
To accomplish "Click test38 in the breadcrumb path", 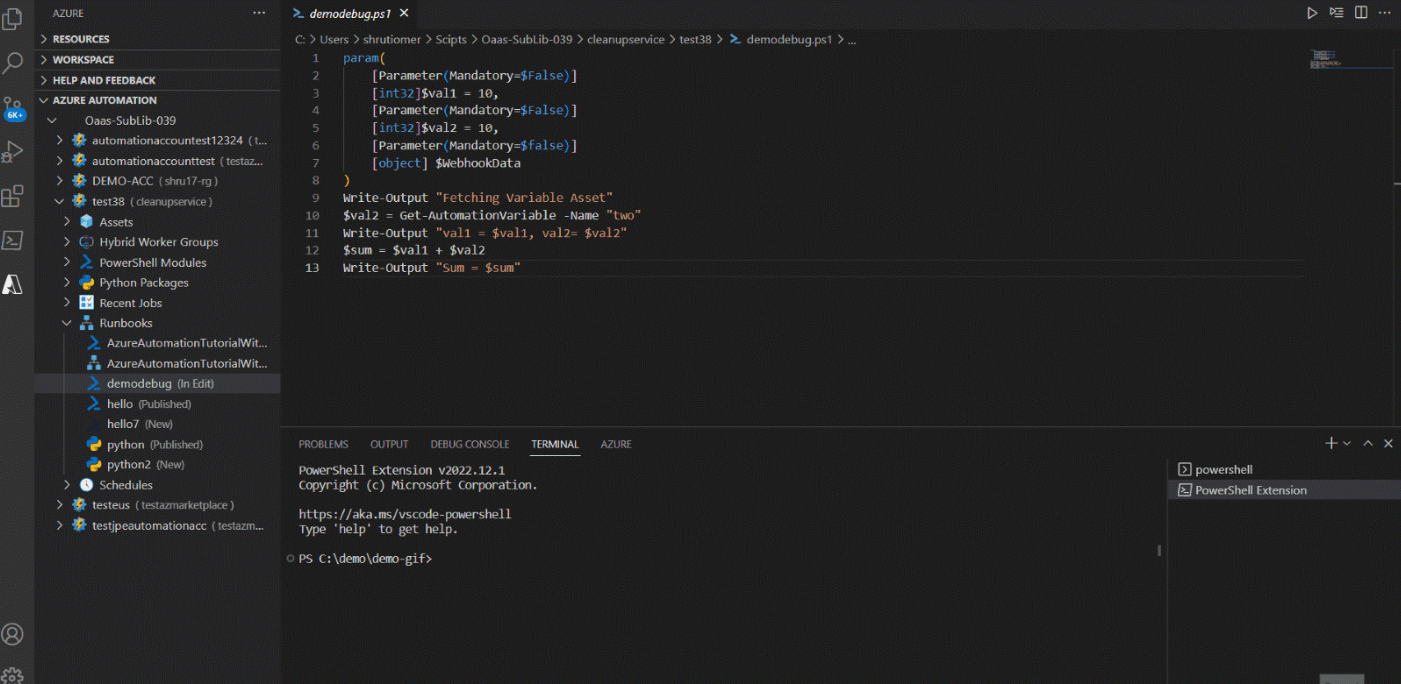I will [x=697, y=39].
